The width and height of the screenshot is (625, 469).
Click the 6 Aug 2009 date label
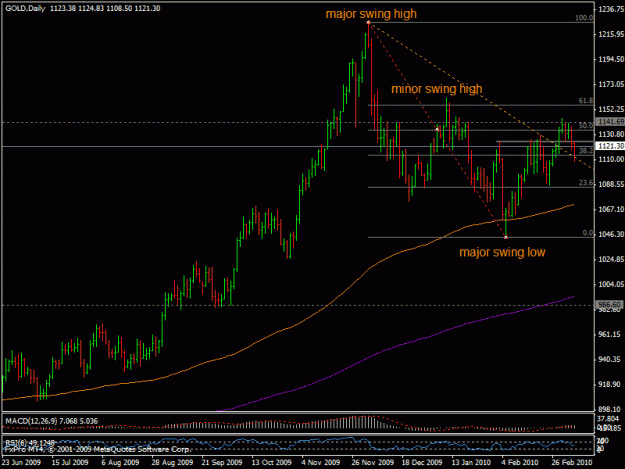(x=120, y=463)
